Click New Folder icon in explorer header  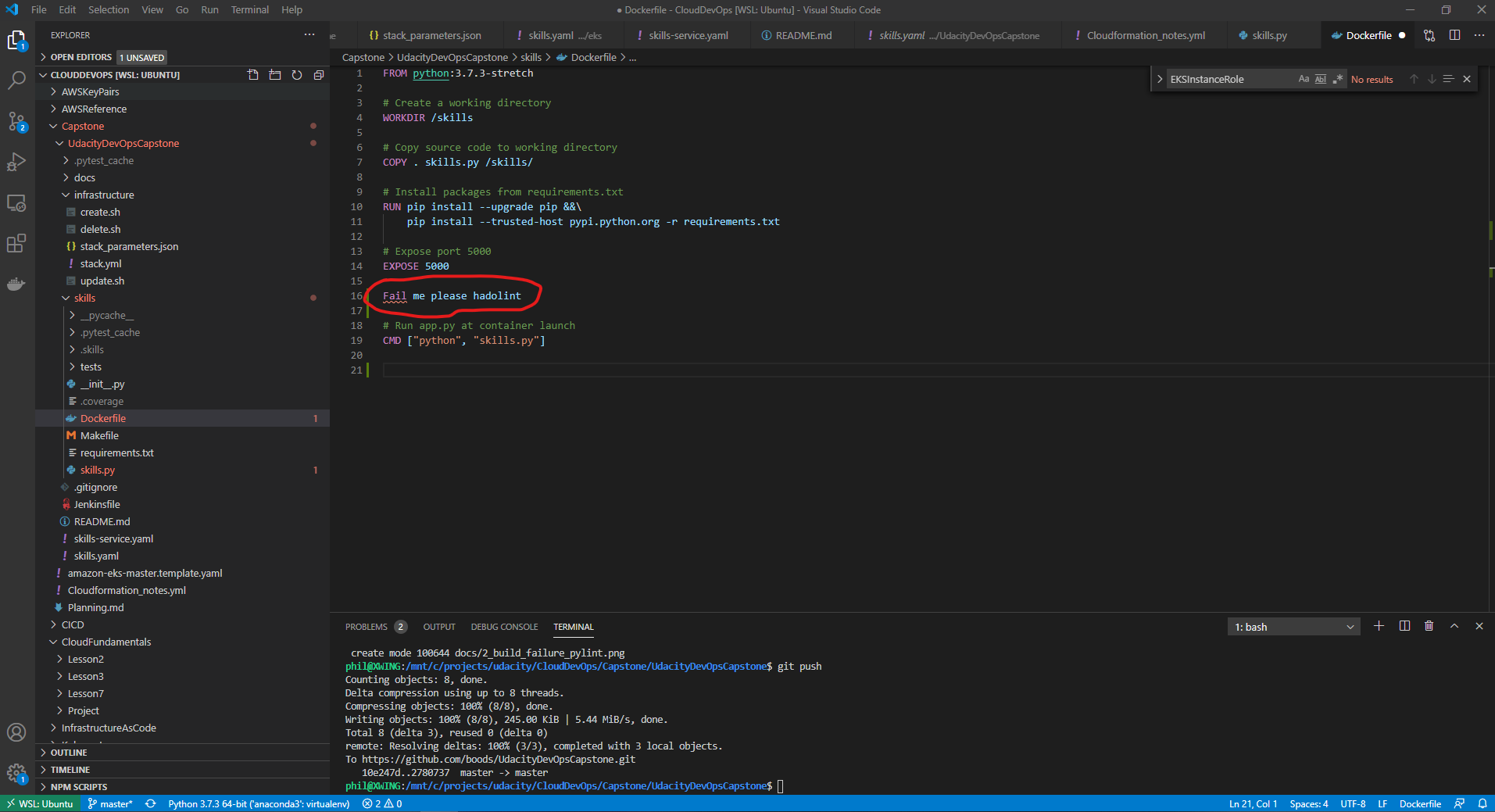(x=274, y=75)
